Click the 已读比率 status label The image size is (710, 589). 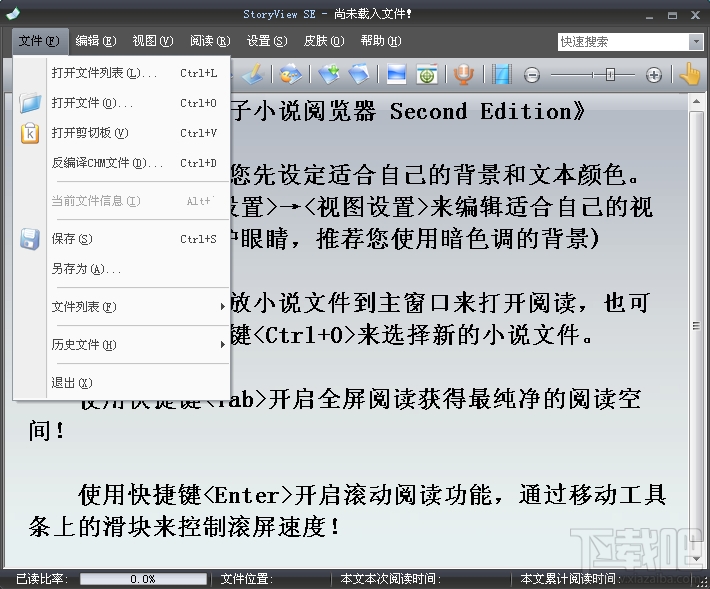click(x=42, y=579)
